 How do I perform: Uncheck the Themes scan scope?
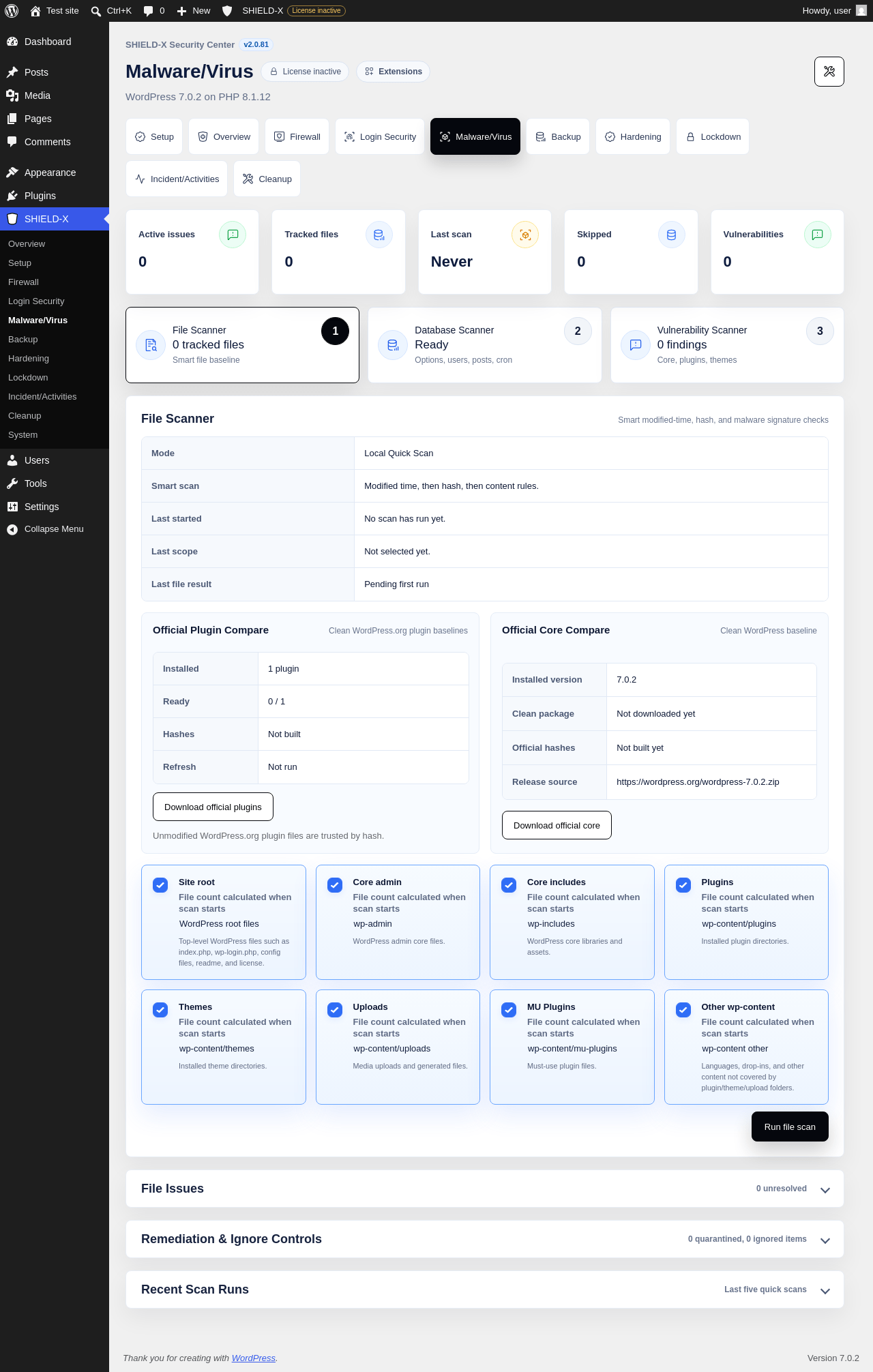click(x=160, y=1010)
